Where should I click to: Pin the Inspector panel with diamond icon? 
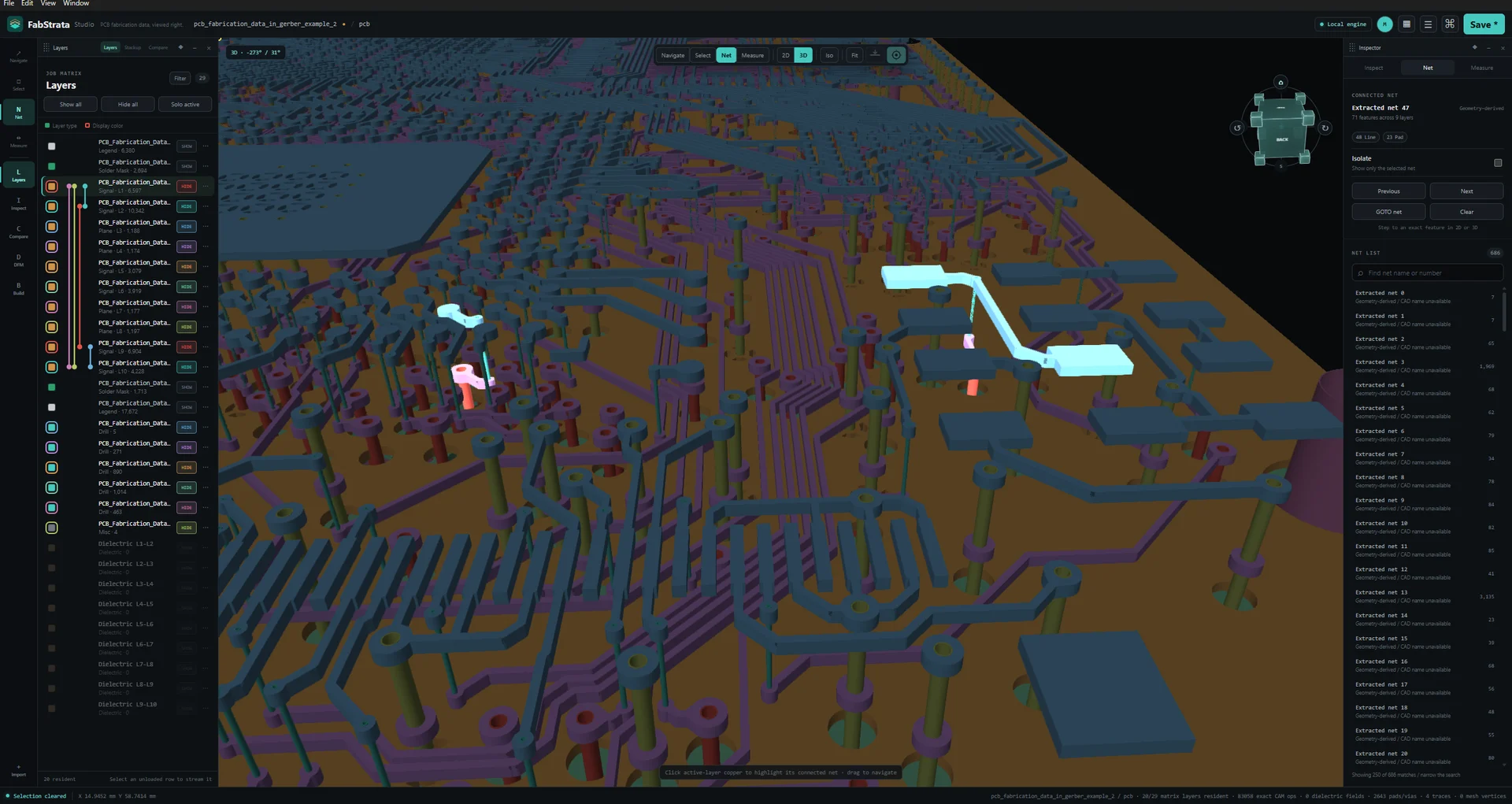(x=1474, y=47)
